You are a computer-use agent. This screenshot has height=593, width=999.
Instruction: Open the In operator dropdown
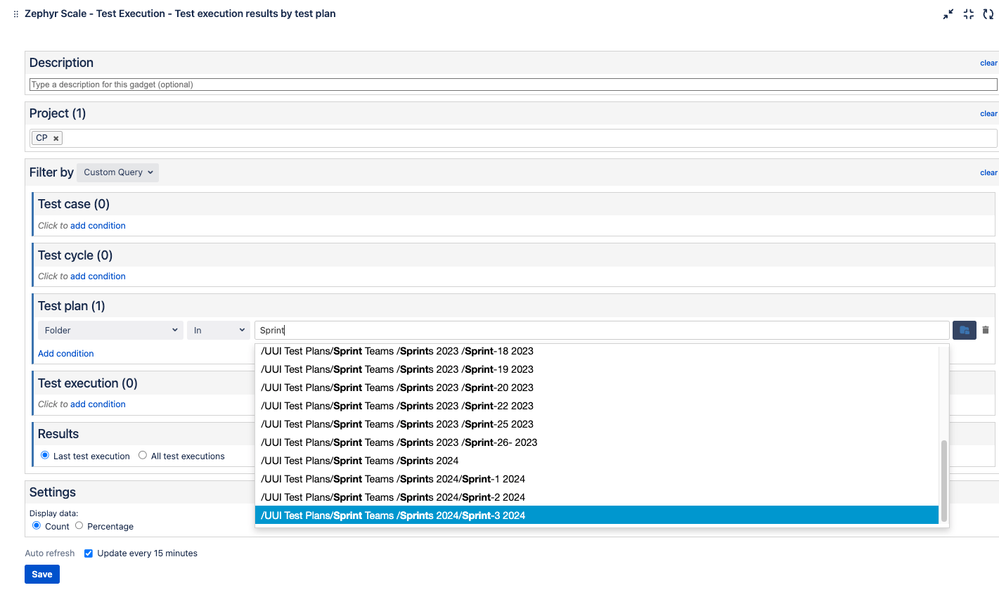point(218,330)
